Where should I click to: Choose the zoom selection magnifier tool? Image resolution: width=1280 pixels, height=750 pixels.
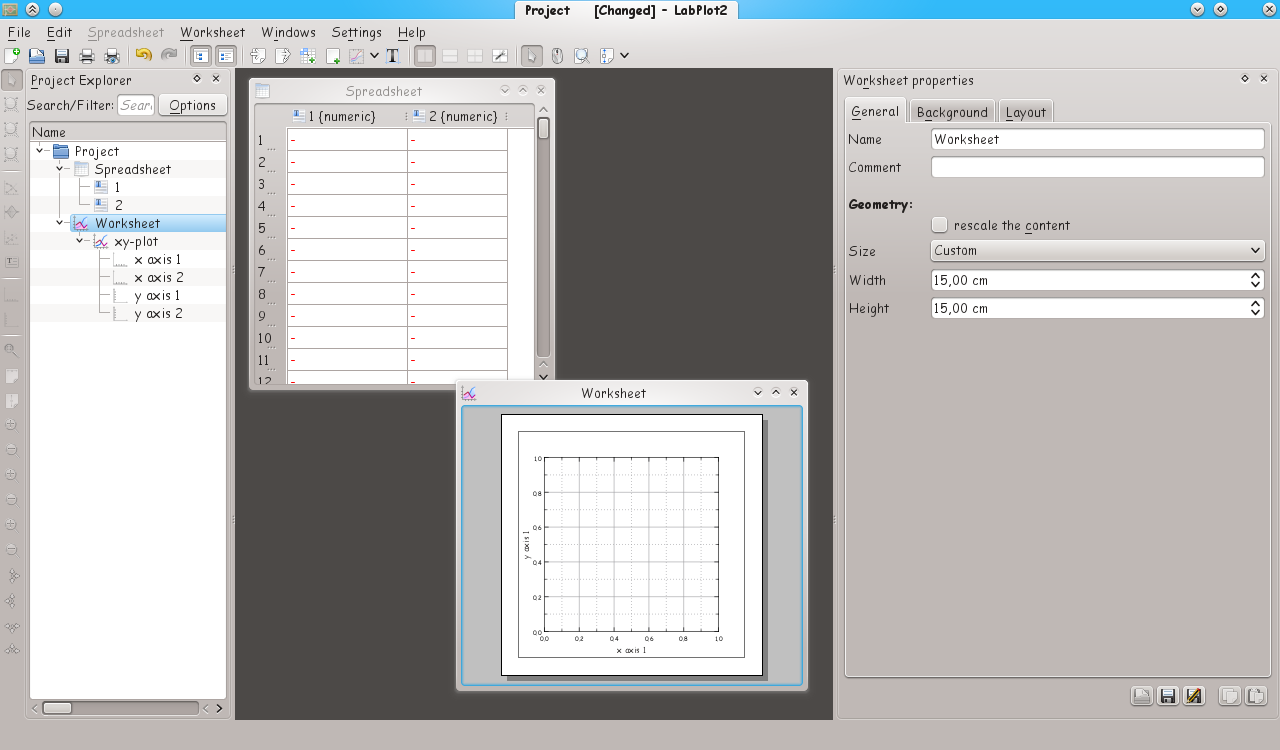point(581,56)
